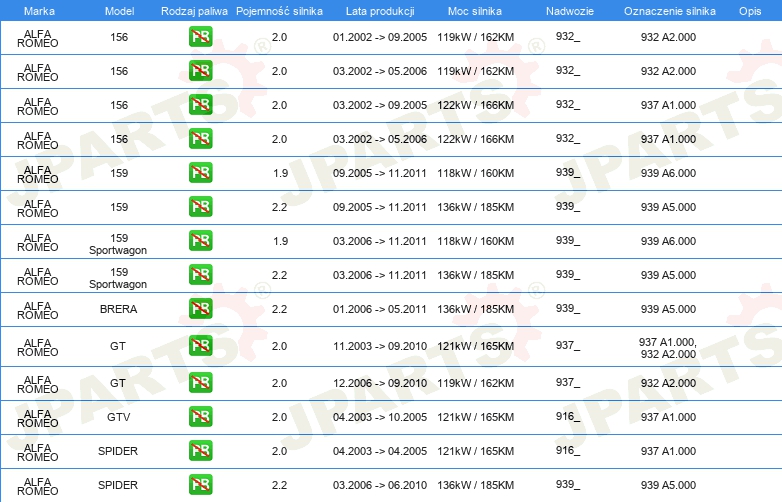782x502 pixels.
Task: Select the BRERA model cell
Action: click(x=118, y=309)
